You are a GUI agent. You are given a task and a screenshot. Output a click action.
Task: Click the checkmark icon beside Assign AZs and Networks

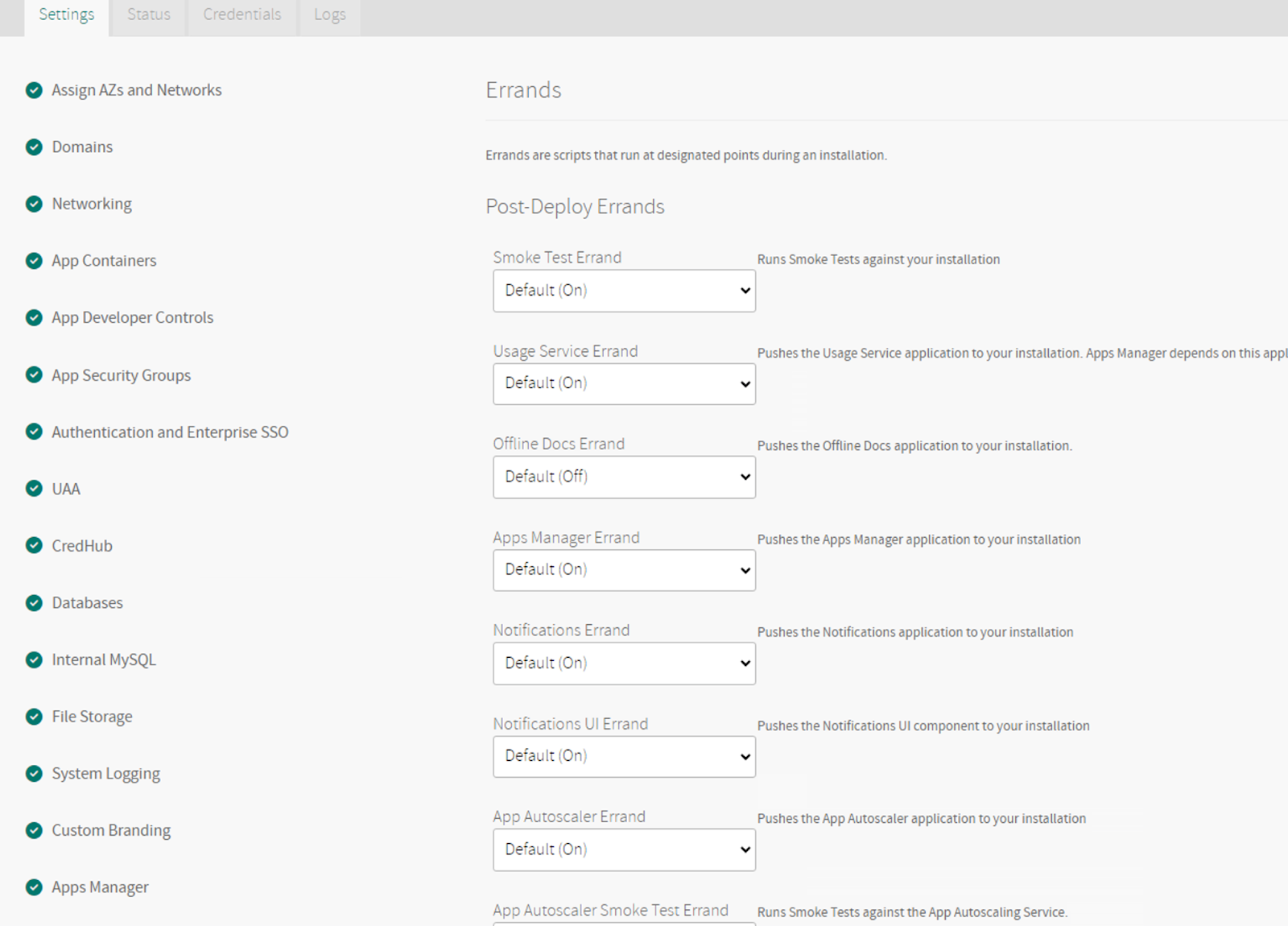pos(34,90)
